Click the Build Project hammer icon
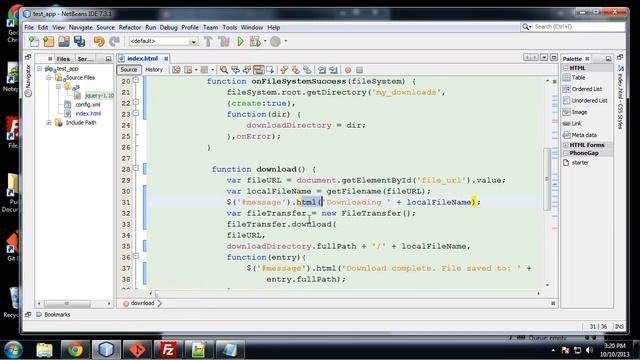640x360 pixels. point(208,41)
